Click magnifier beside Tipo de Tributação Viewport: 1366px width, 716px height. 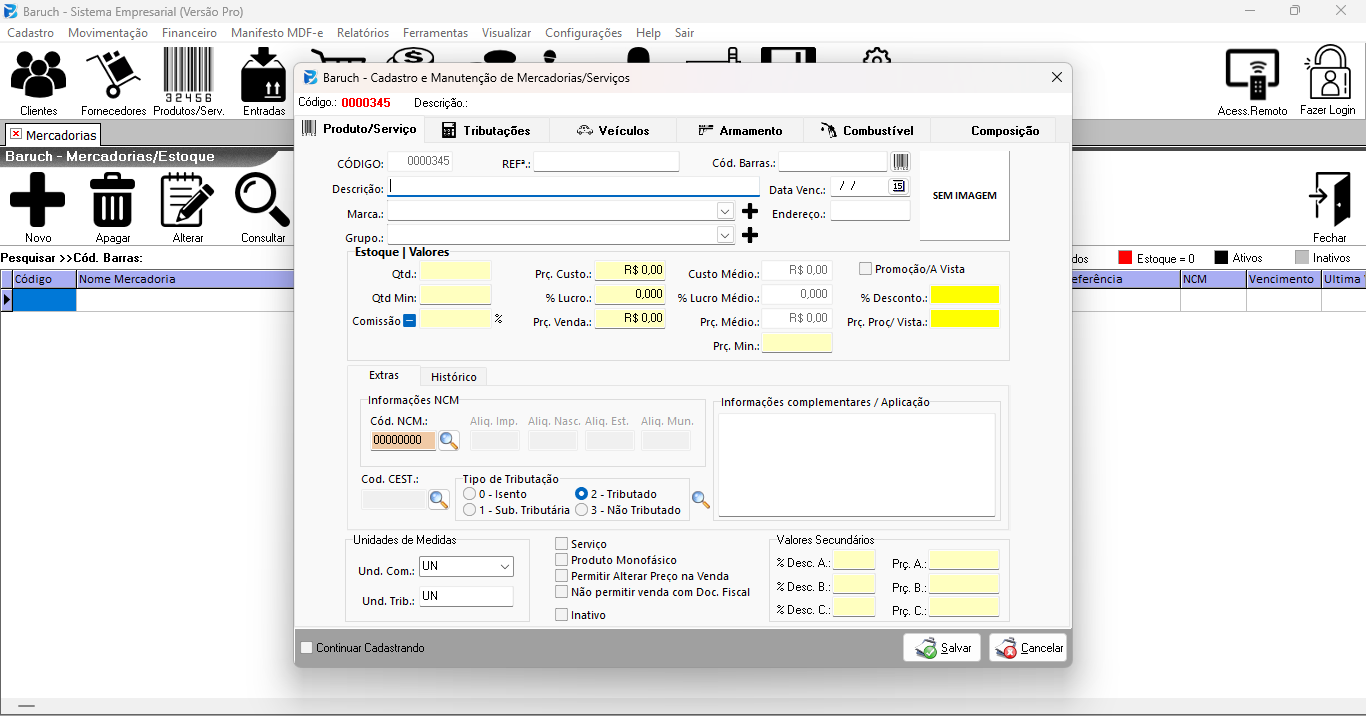point(701,500)
